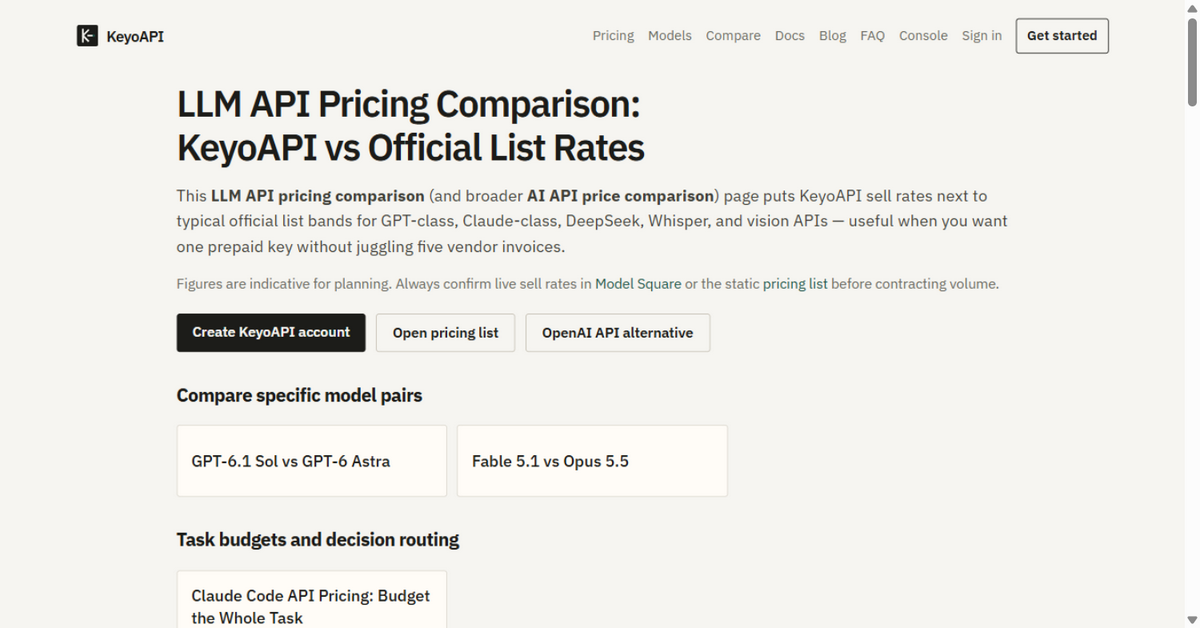Viewport: 1200px width, 628px height.
Task: Open the Console link
Action: [923, 36]
